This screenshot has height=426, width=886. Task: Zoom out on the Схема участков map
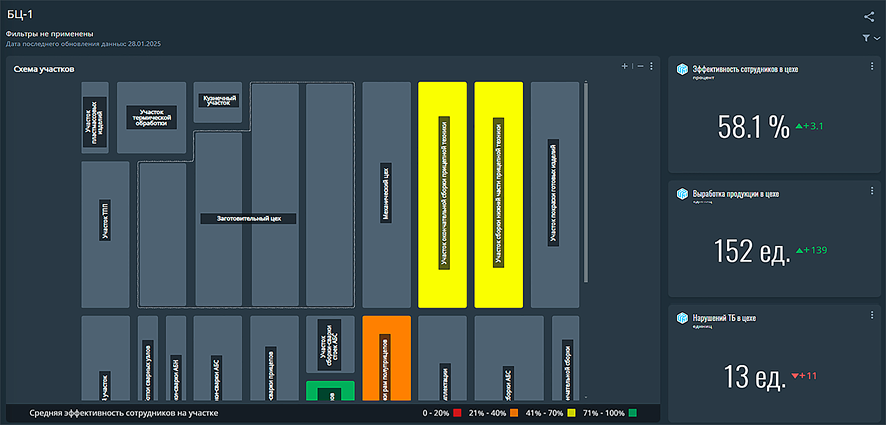pyautogui.click(x=640, y=67)
